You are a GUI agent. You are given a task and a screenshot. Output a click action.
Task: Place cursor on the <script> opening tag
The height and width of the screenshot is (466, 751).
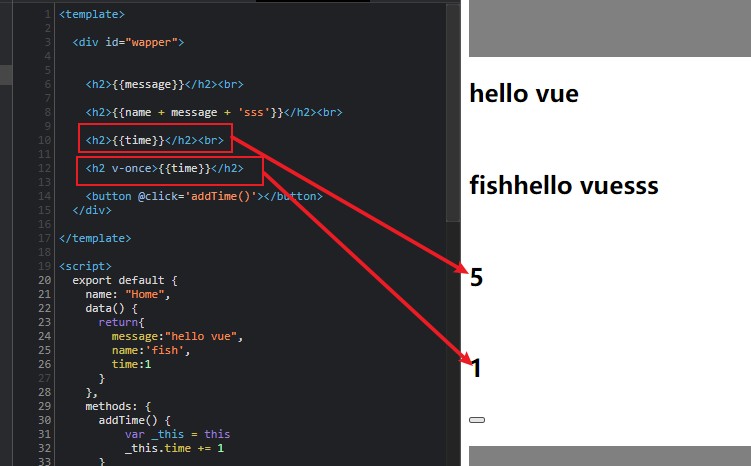coord(85,266)
